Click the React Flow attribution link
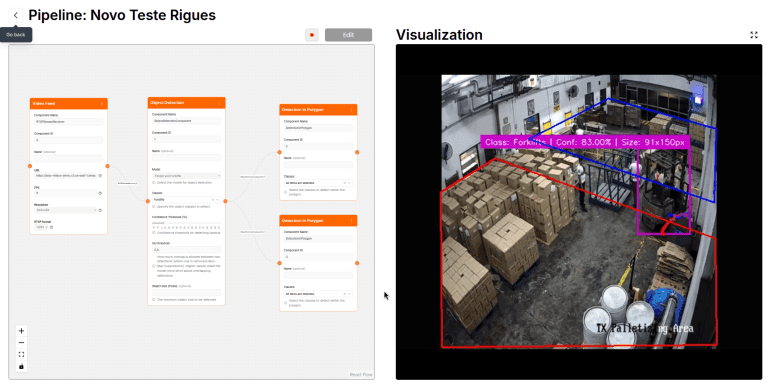The height and width of the screenshot is (389, 768). 361,374
